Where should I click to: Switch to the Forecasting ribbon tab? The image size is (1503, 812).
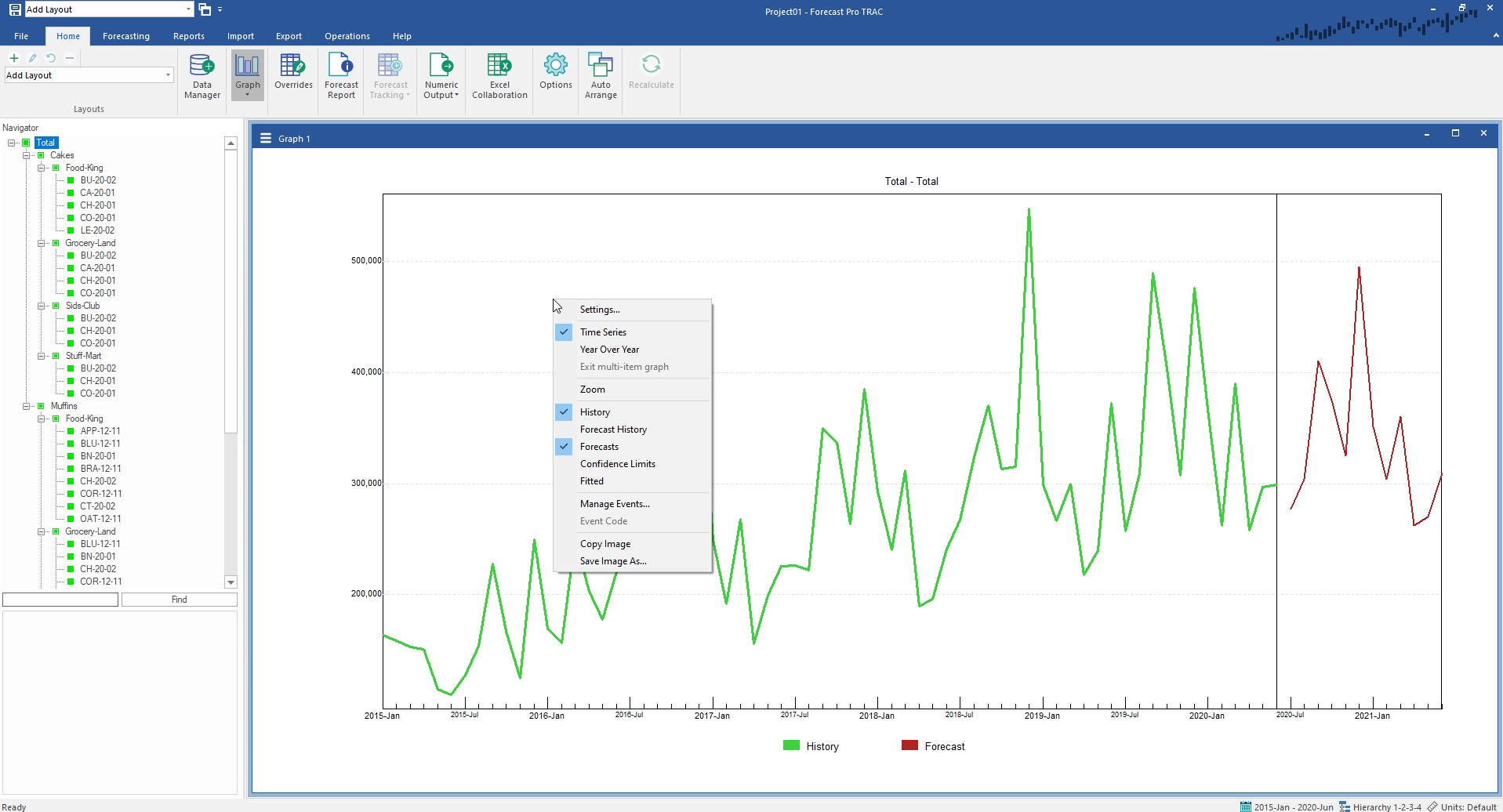pos(126,36)
